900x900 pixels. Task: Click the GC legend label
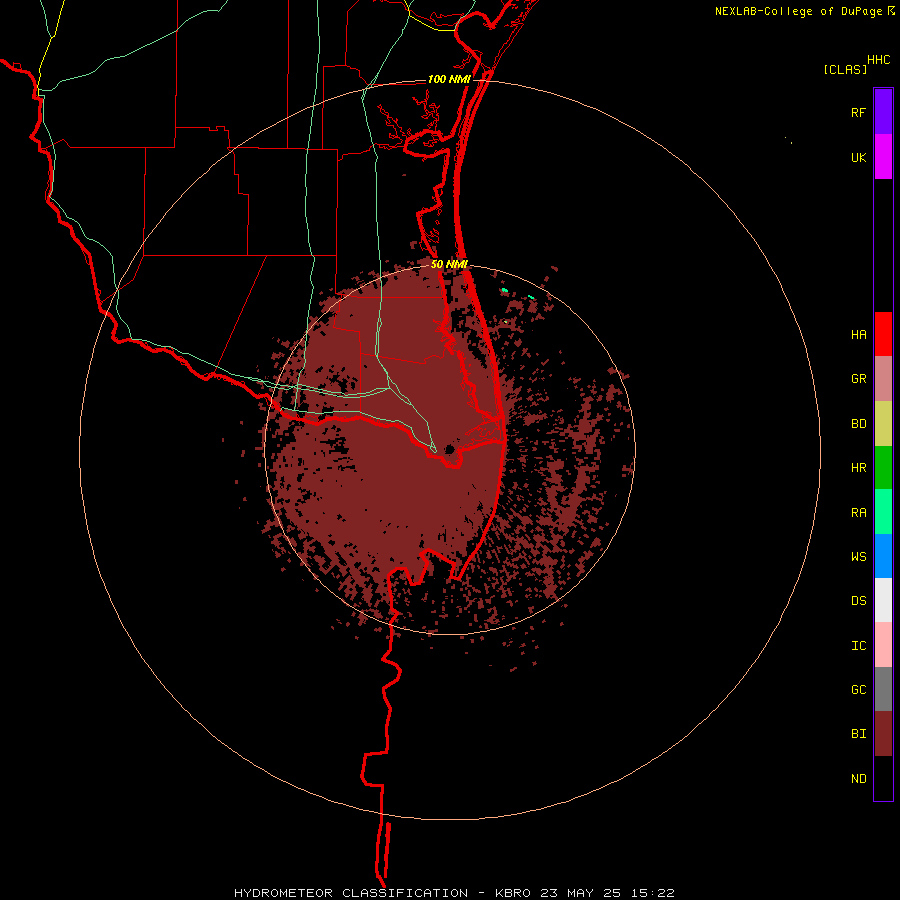pos(858,690)
